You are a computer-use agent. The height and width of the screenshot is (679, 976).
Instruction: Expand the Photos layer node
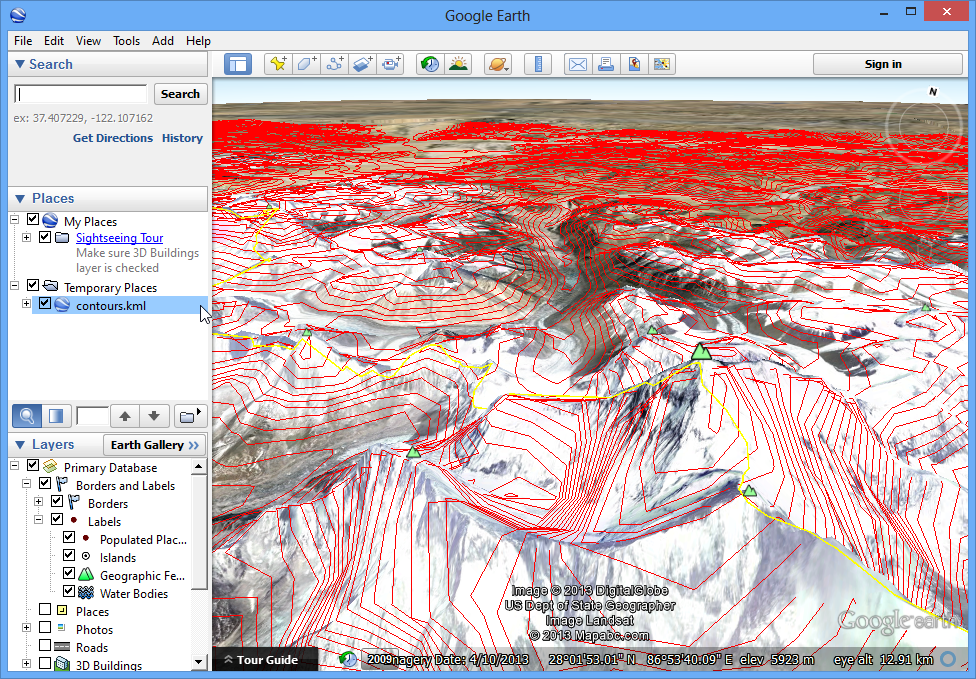(x=26, y=629)
